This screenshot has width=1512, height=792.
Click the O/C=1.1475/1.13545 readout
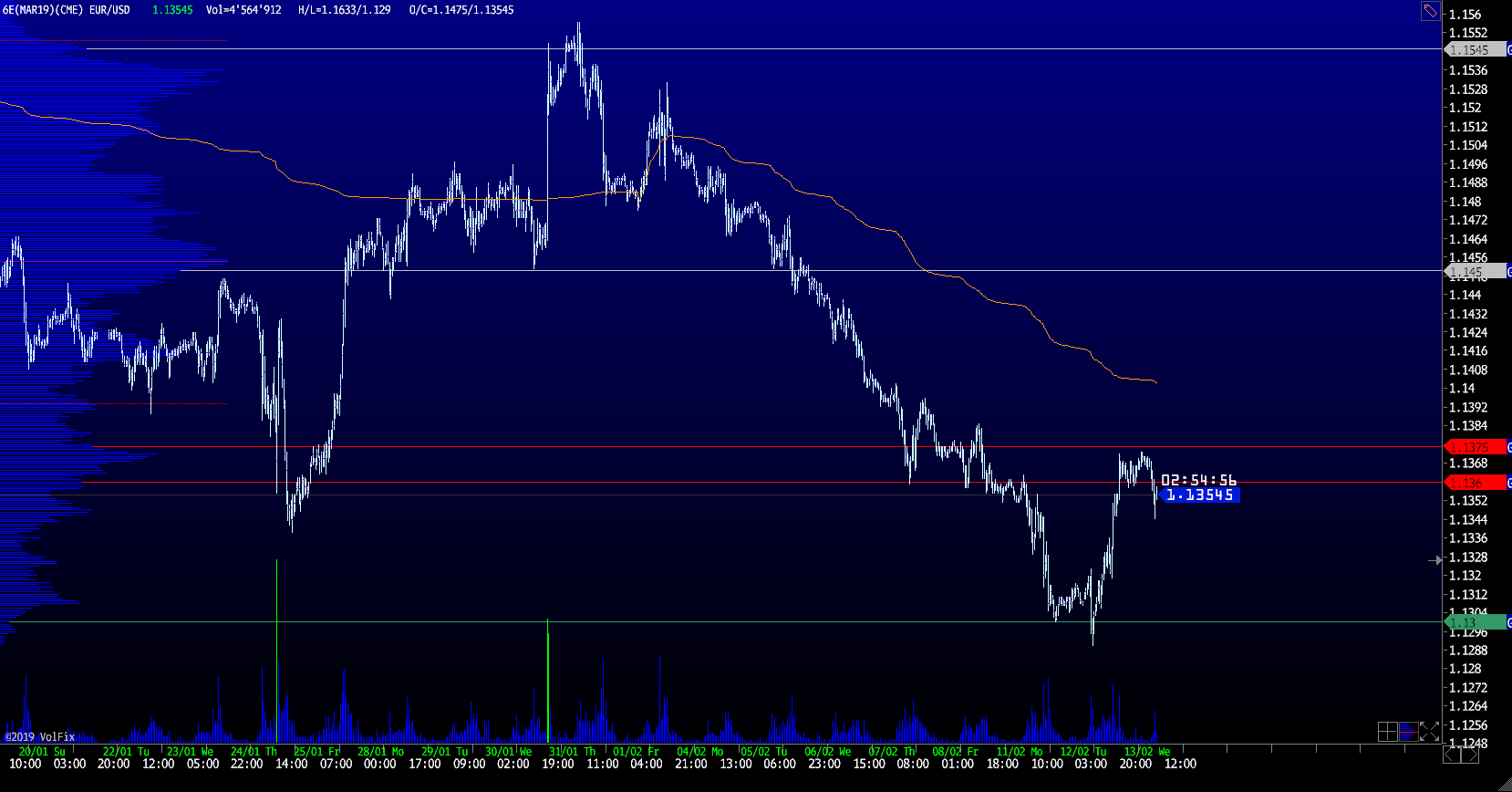coord(461,10)
